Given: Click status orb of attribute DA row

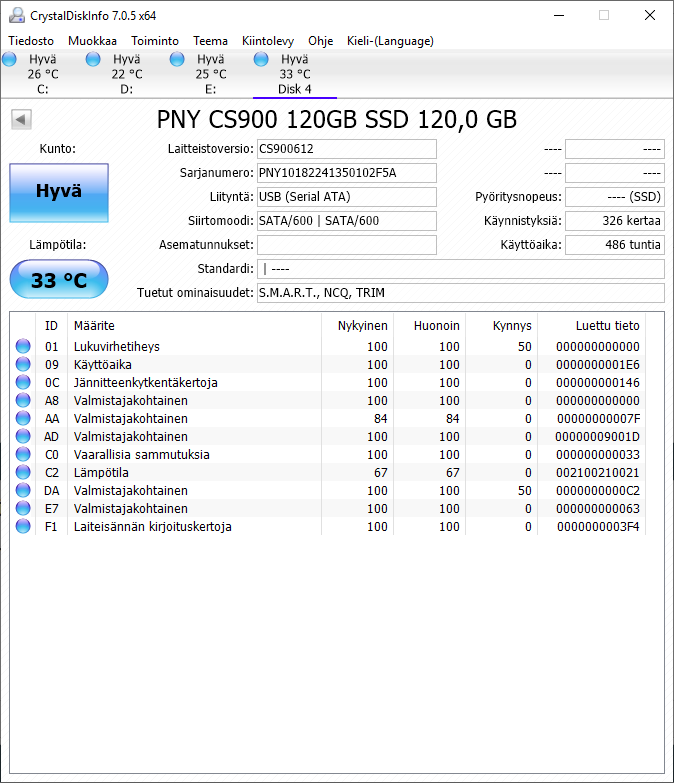Looking at the screenshot, I should coord(23,490).
